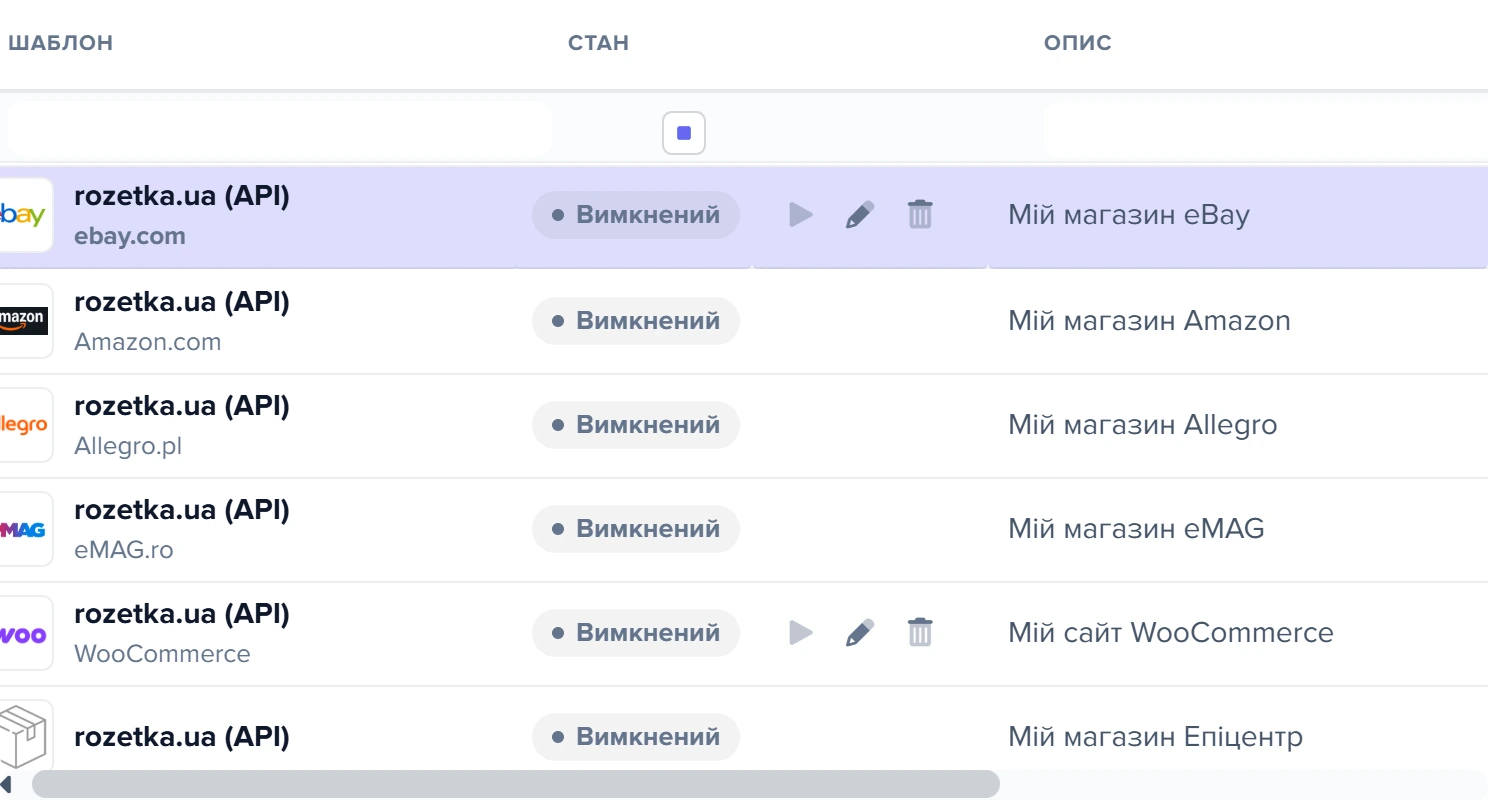
Task: Click the Вимкнений status badge for Allegro.pl
Action: [636, 425]
